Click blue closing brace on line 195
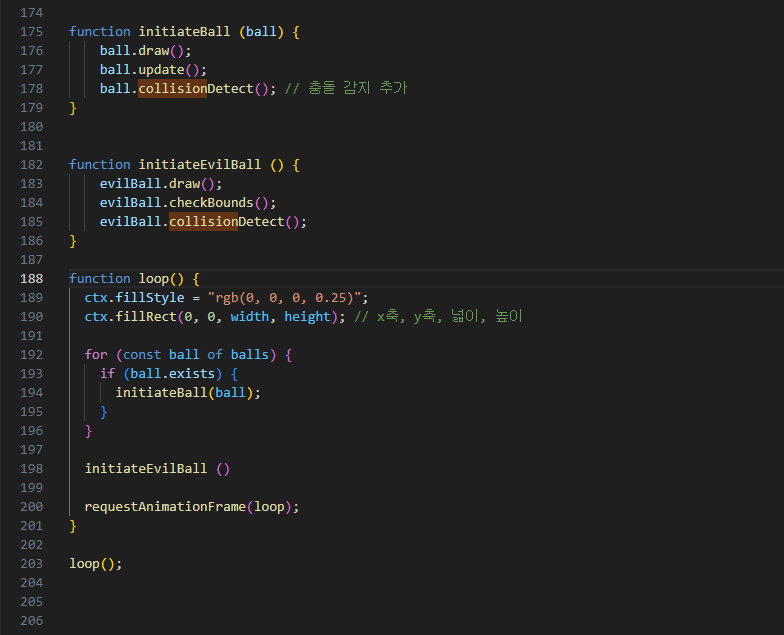Screen dimensions: 784x635 104,412
